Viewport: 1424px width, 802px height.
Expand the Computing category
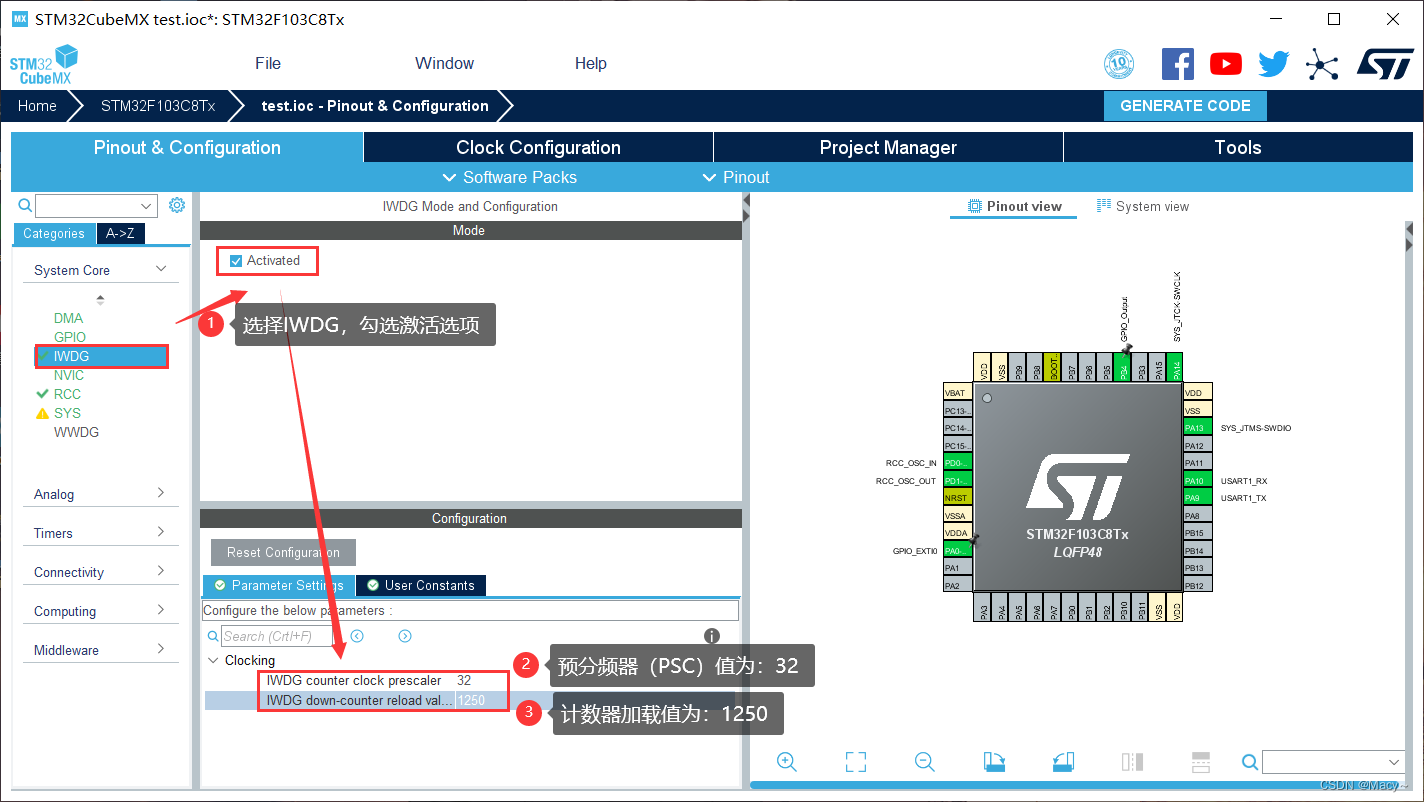click(99, 611)
